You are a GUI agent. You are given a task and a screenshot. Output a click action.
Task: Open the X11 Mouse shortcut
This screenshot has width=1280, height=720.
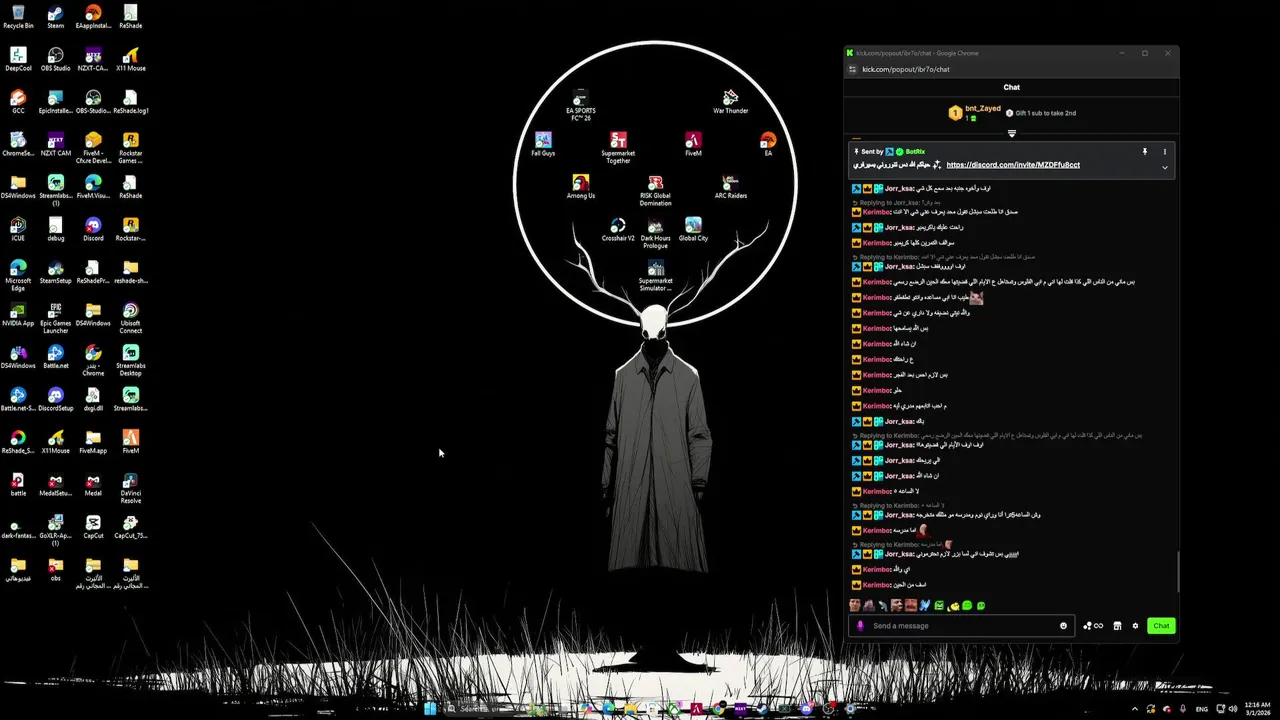(130, 59)
